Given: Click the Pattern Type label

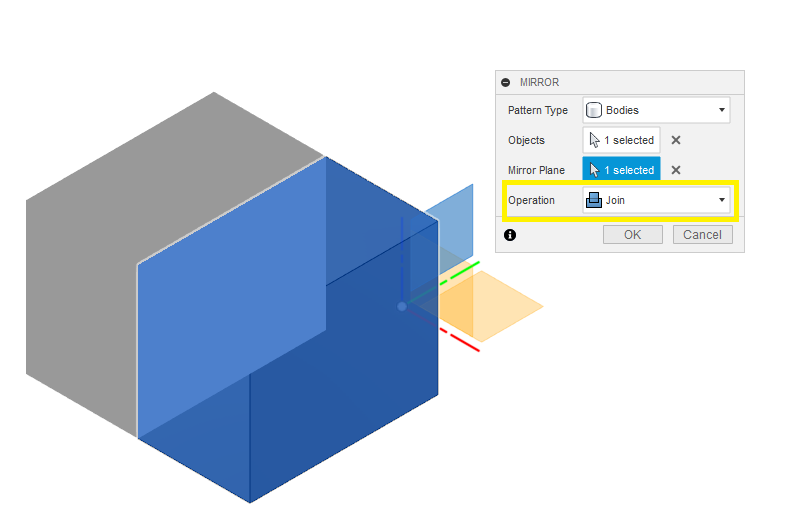Looking at the screenshot, I should [538, 110].
